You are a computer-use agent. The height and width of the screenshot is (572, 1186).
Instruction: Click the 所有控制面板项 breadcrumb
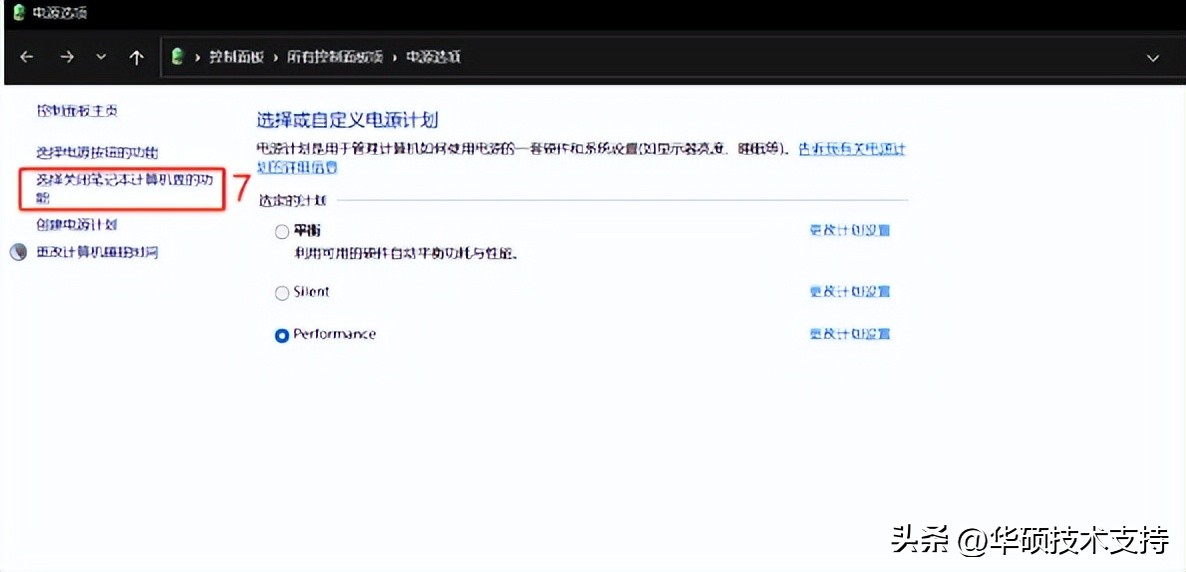334,58
